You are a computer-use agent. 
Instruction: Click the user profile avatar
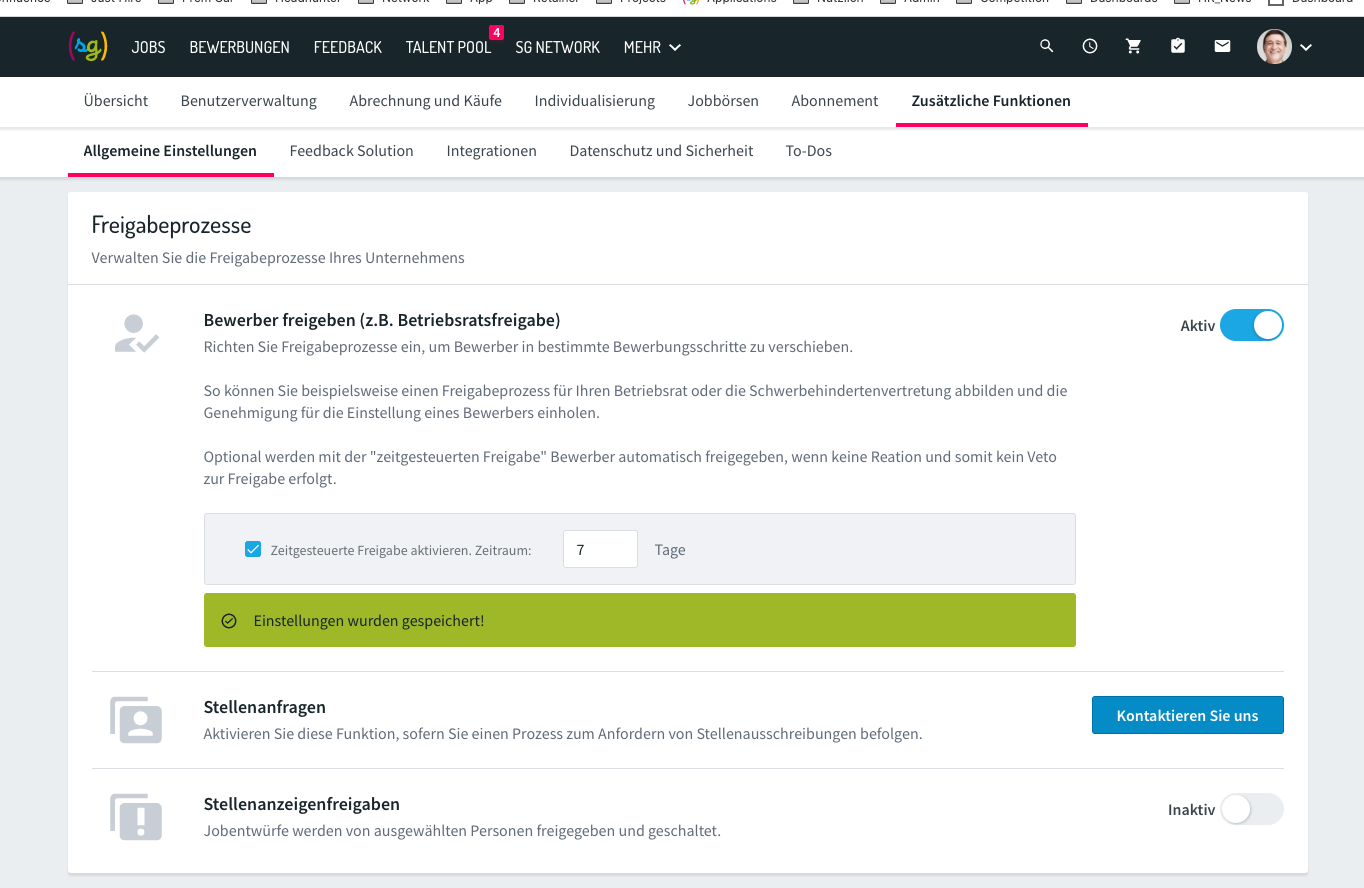[x=1274, y=46]
